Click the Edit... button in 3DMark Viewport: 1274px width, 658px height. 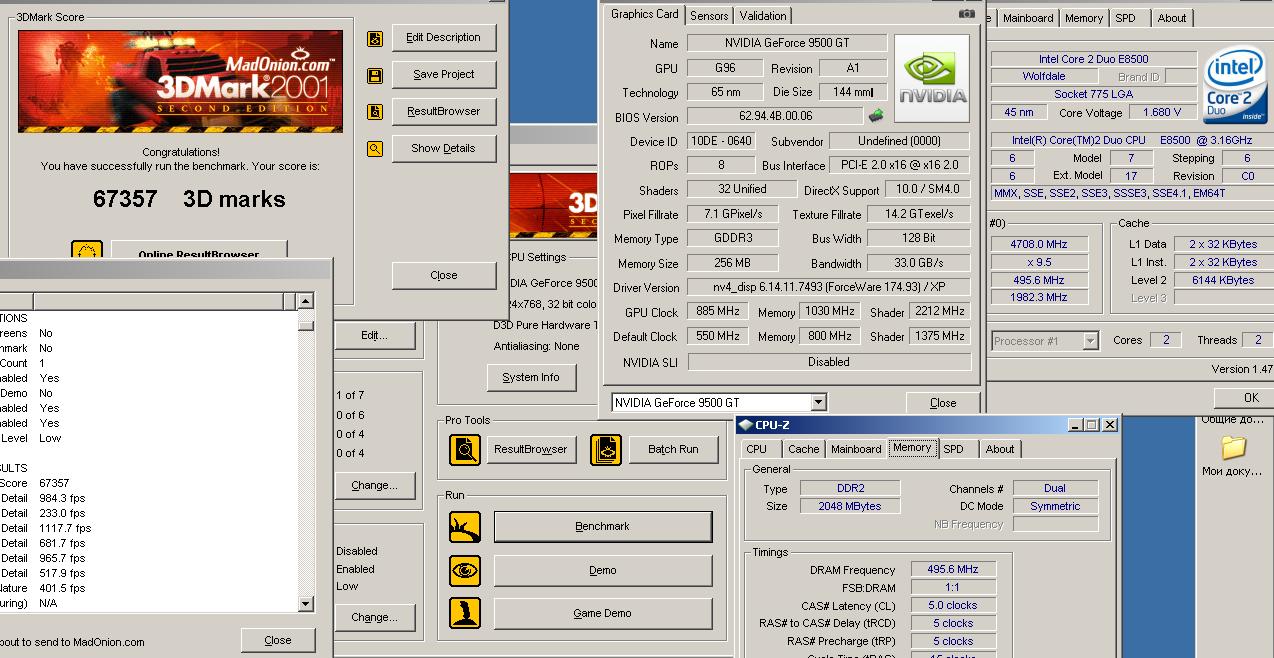pos(374,336)
